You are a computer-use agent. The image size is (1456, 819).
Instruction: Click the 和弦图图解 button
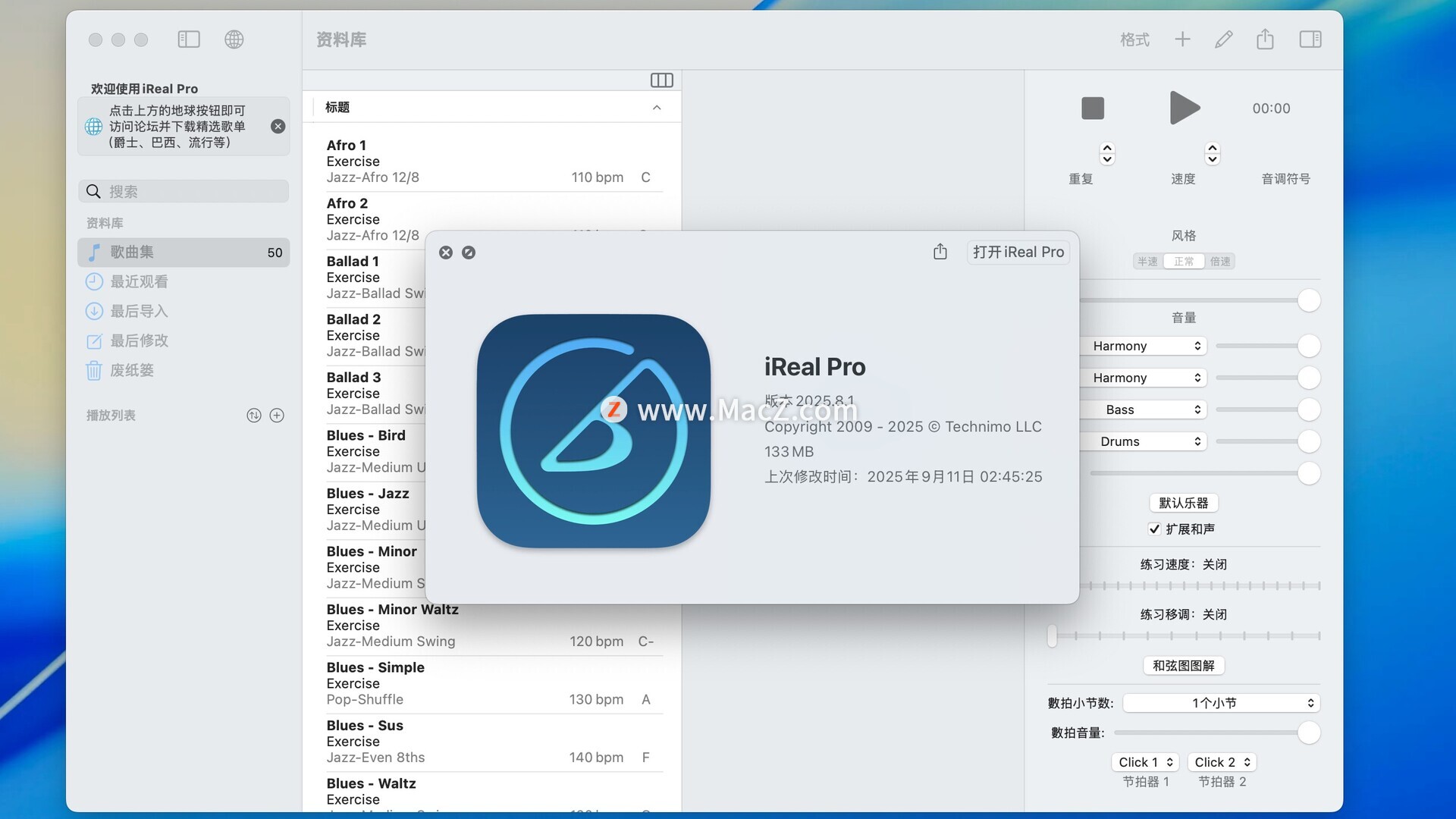[x=1184, y=666]
